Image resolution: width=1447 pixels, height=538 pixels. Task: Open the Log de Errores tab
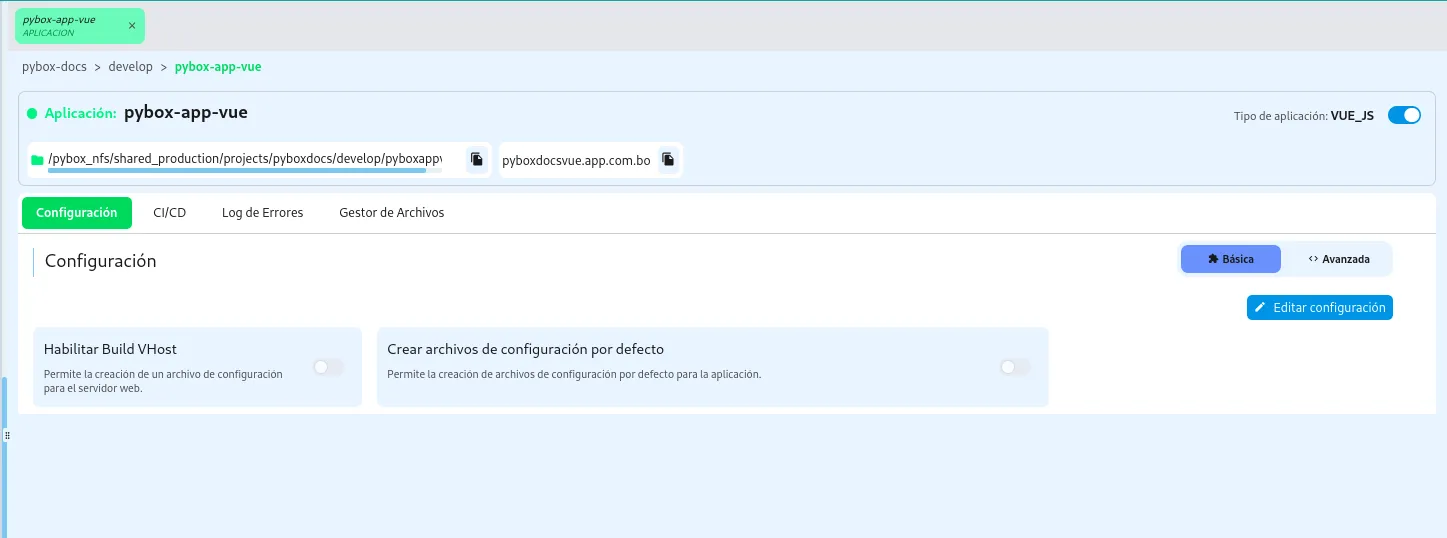tap(262, 213)
